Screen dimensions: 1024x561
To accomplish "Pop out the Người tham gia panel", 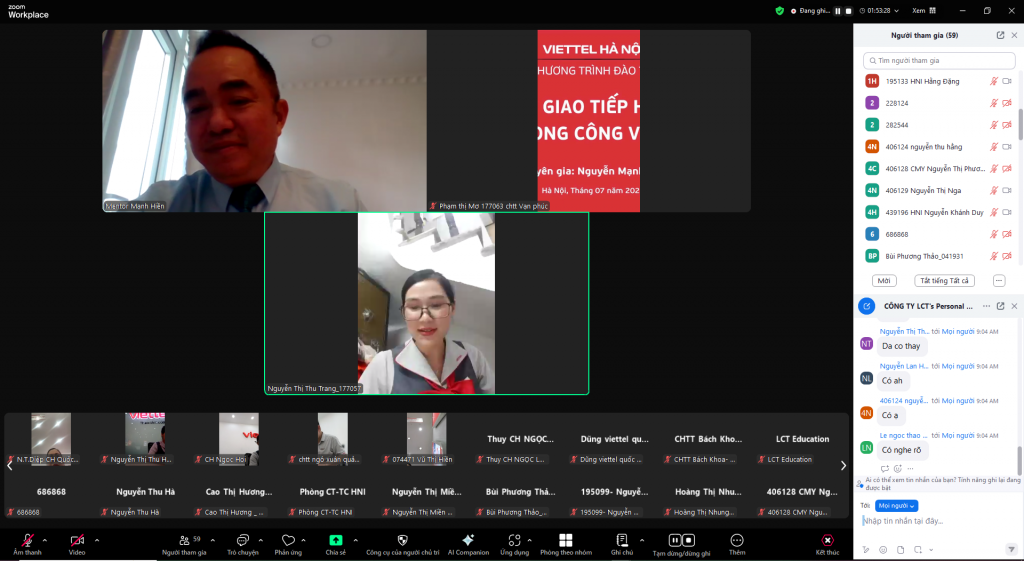I will (1000, 35).
